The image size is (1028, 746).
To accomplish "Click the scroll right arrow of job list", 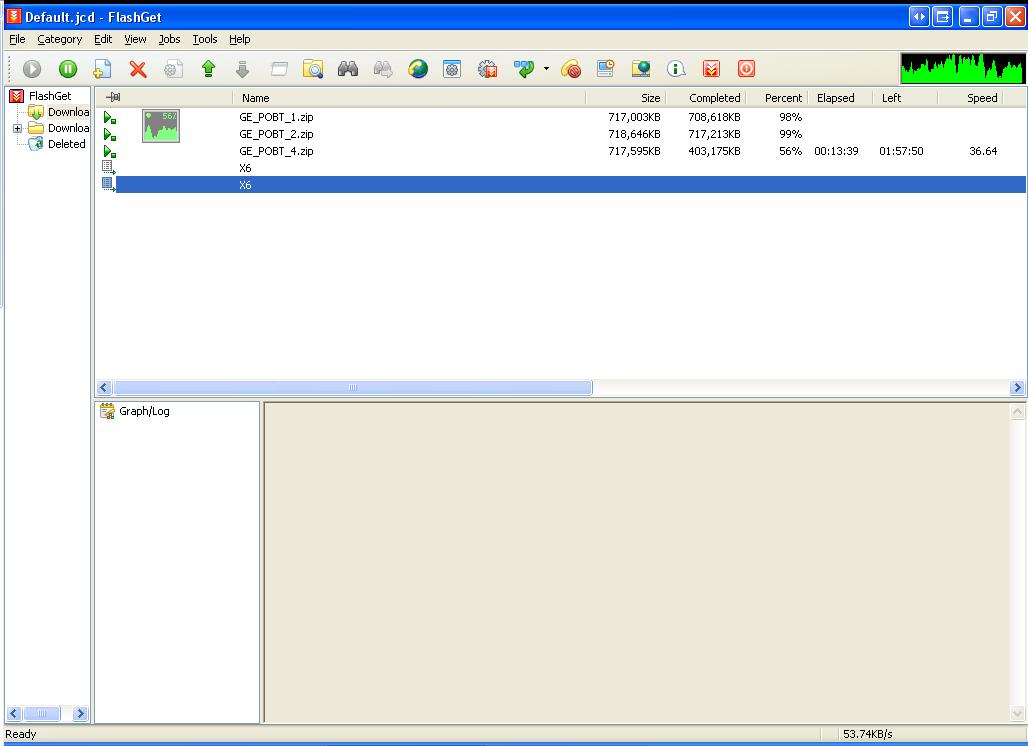I will [x=1017, y=387].
